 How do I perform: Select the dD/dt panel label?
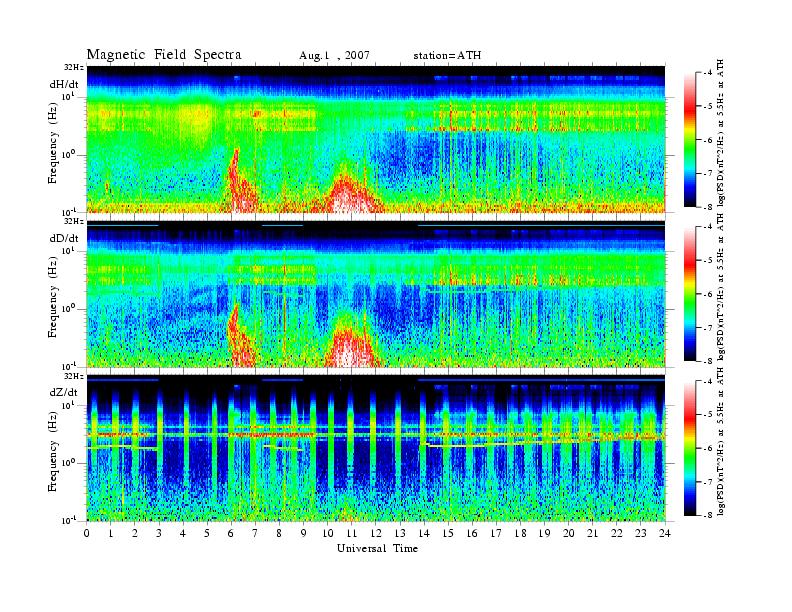click(64, 238)
